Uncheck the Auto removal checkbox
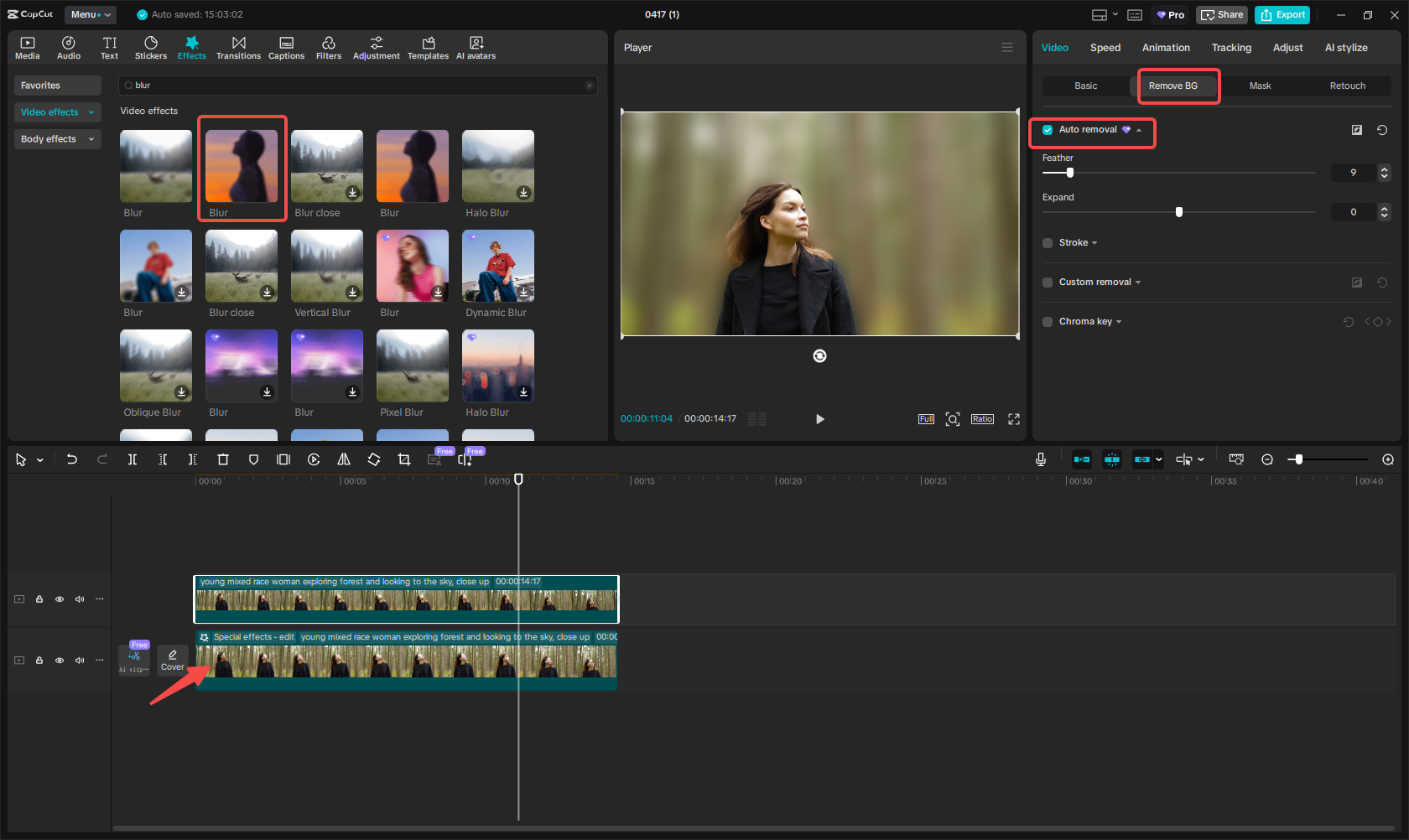1409x840 pixels. 1048,130
